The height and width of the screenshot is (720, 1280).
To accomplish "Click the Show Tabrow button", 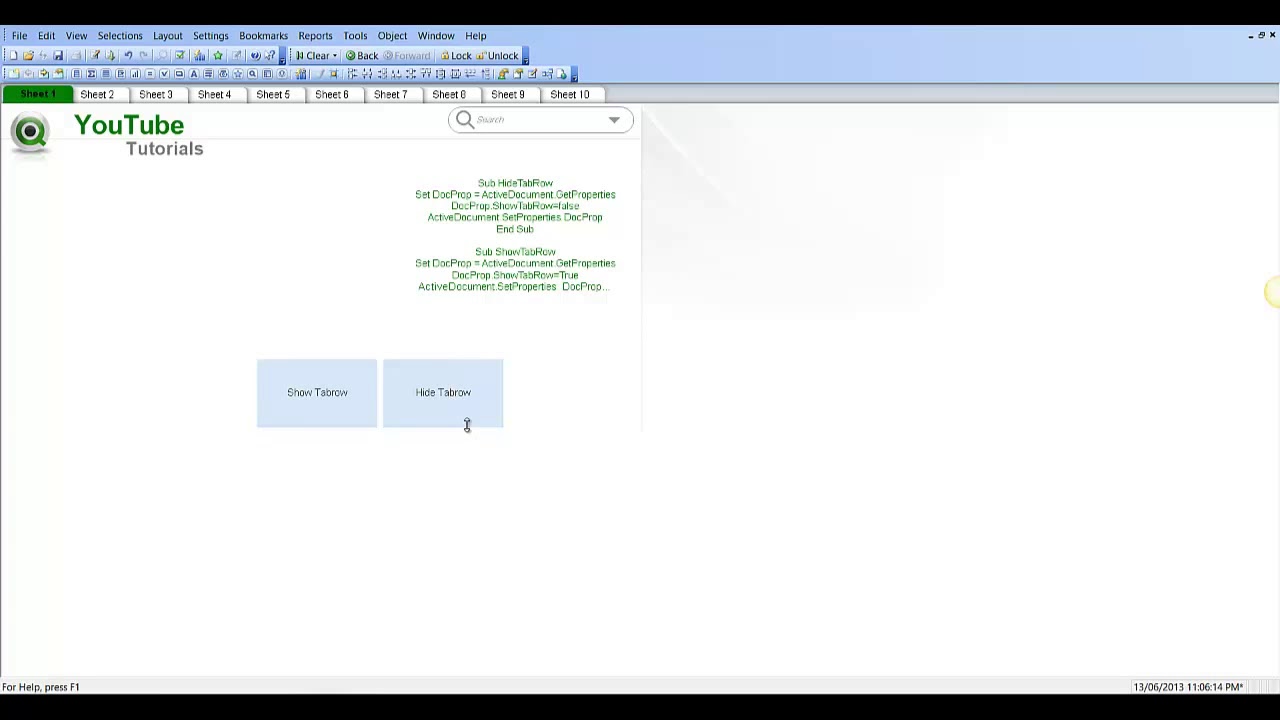I will pyautogui.click(x=317, y=393).
